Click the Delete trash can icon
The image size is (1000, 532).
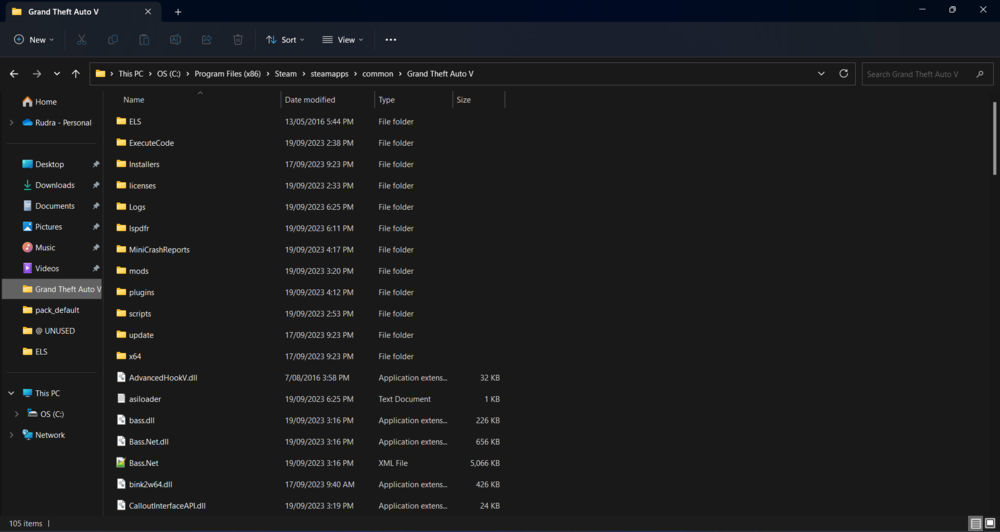[238, 40]
